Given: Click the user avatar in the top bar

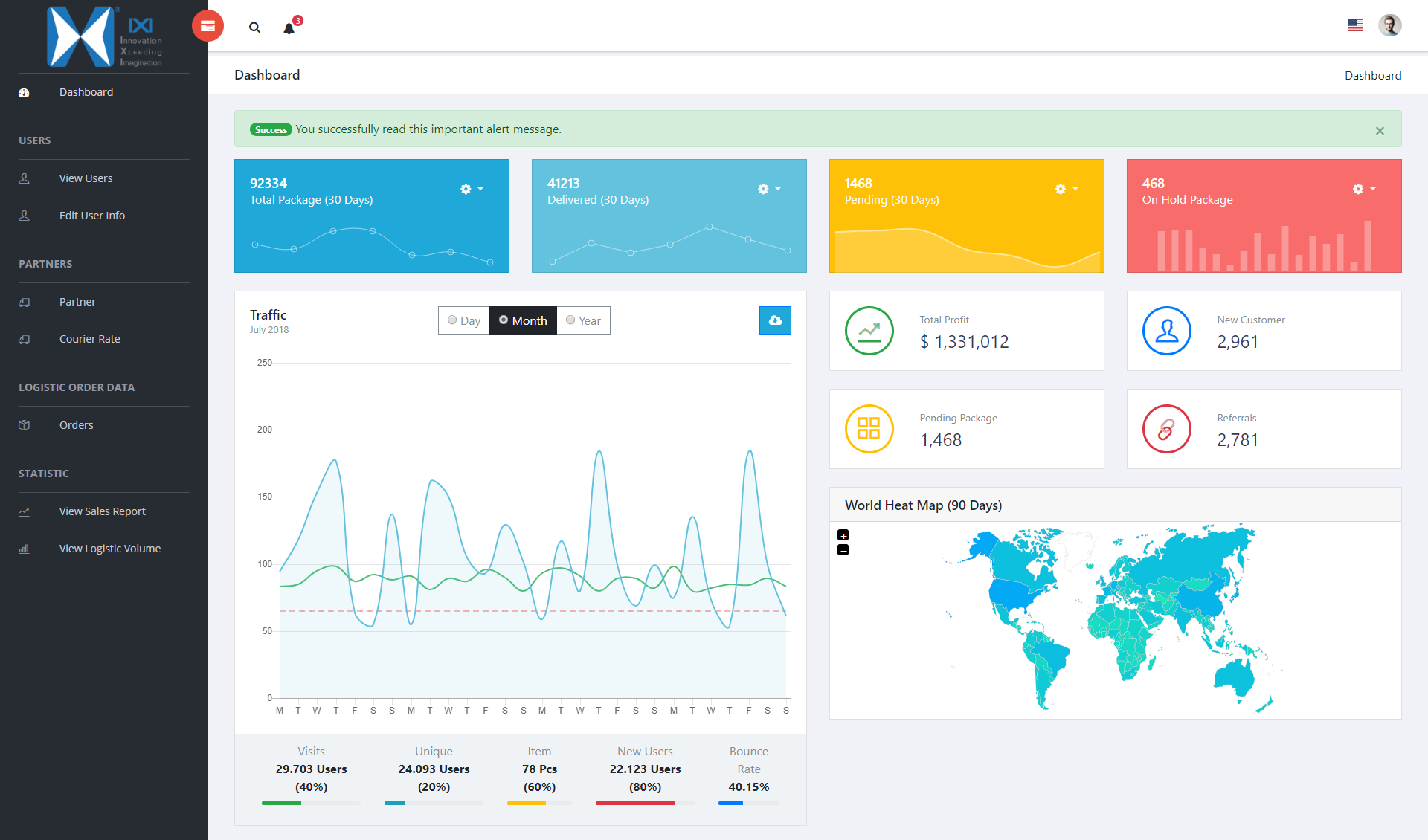Looking at the screenshot, I should coord(1389,25).
